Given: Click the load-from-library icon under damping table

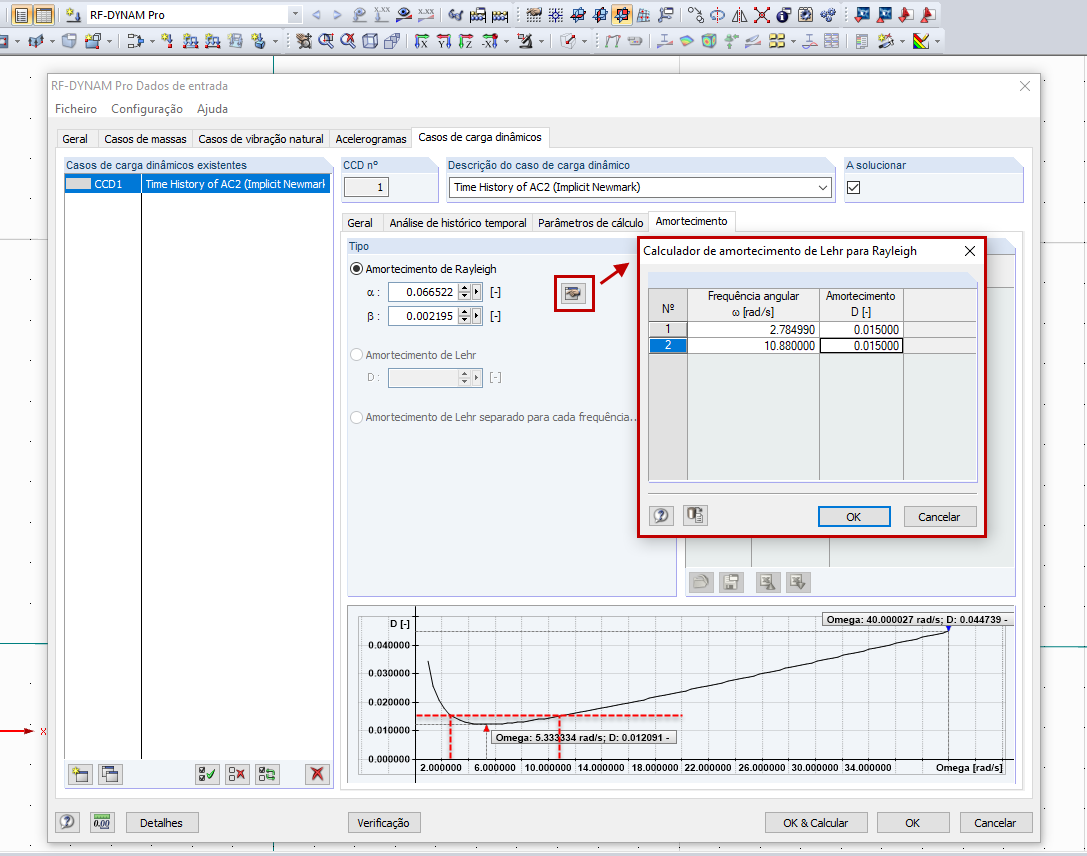Looking at the screenshot, I should tap(701, 582).
